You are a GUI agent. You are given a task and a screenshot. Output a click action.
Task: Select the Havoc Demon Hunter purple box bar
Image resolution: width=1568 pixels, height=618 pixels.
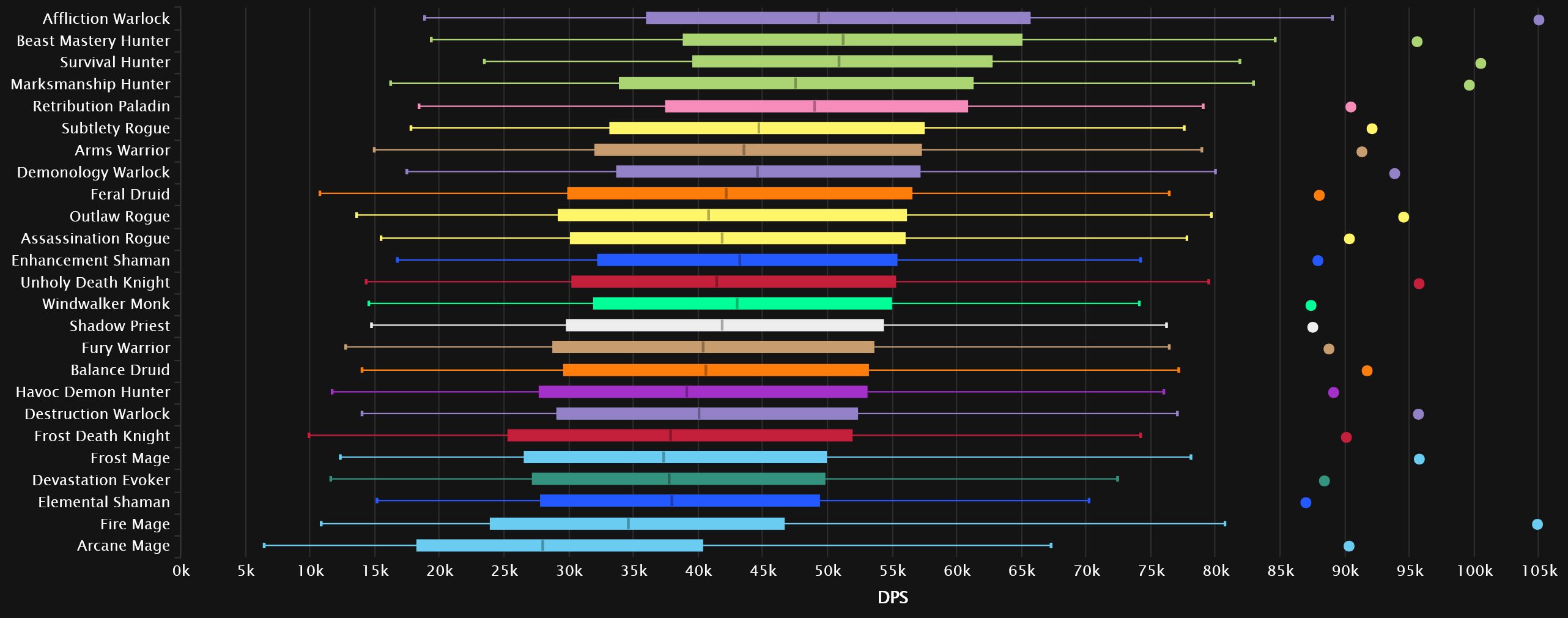703,392
